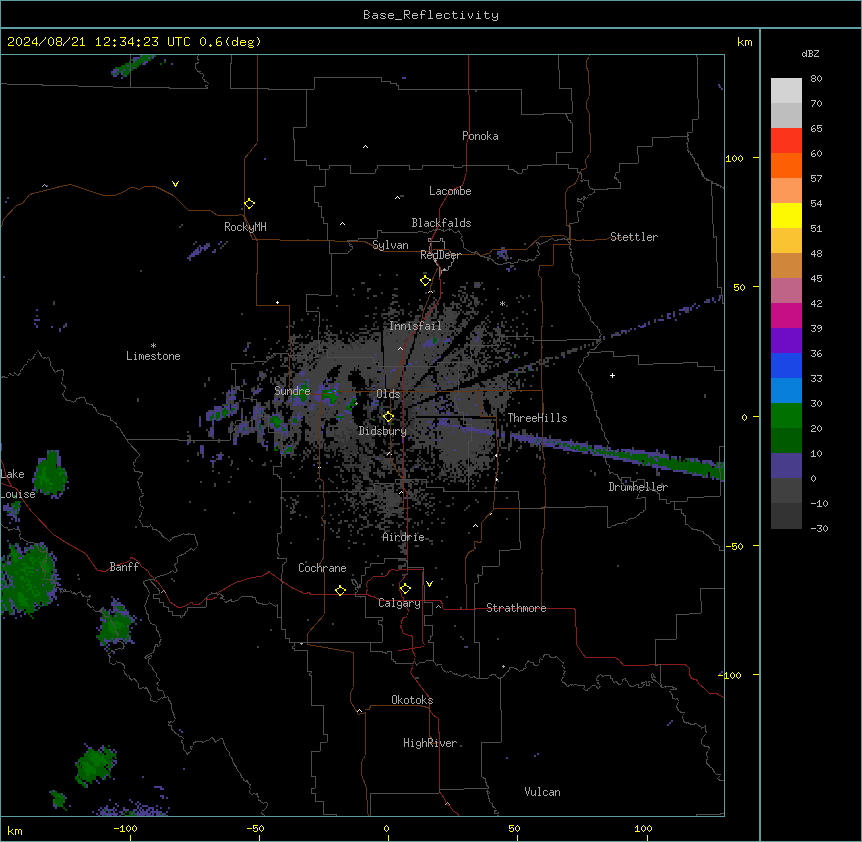Click the ThreeHills label
The width and height of the screenshot is (862, 842).
(537, 418)
